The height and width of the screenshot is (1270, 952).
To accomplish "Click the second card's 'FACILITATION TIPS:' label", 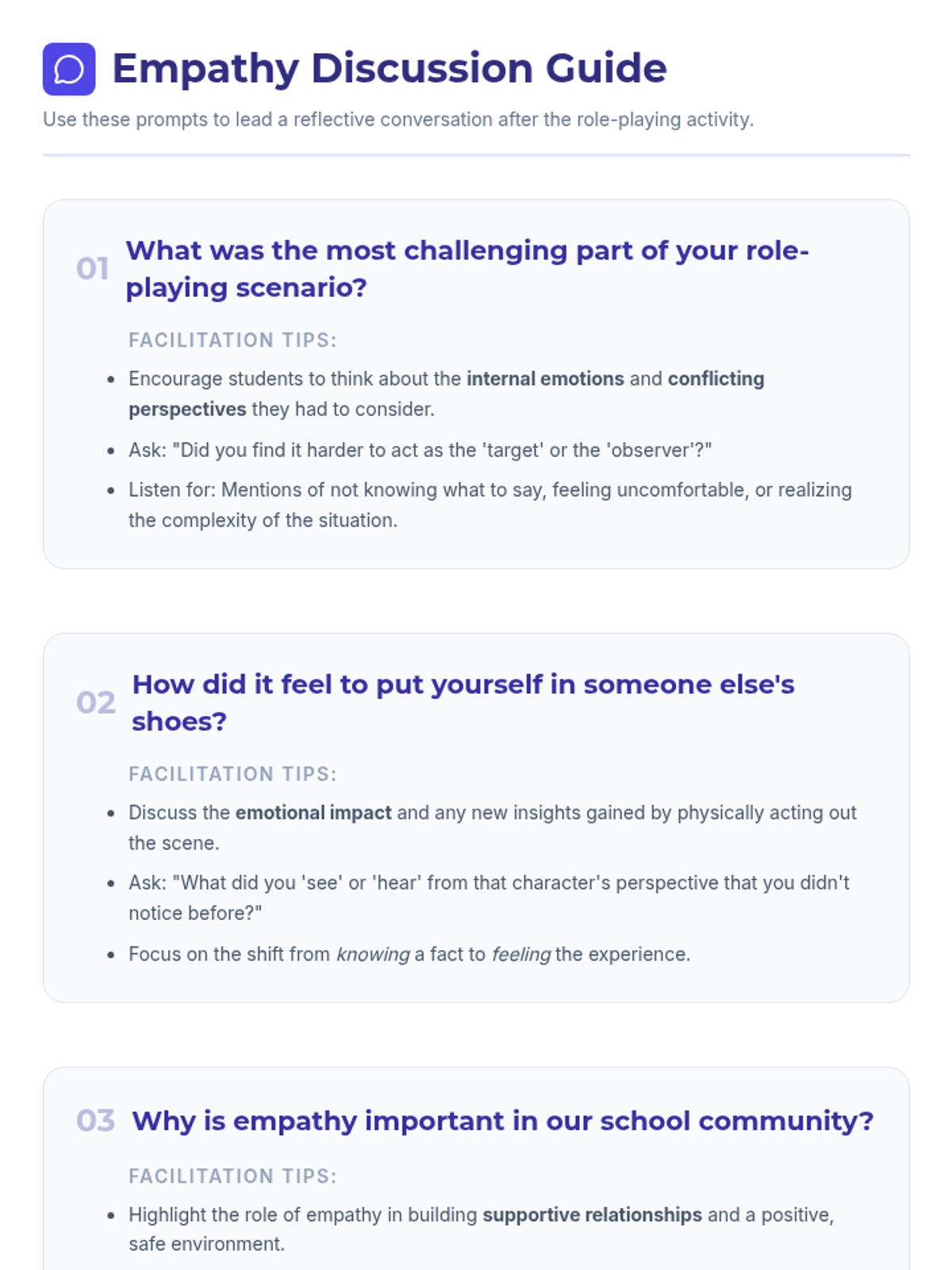I will coord(232,774).
